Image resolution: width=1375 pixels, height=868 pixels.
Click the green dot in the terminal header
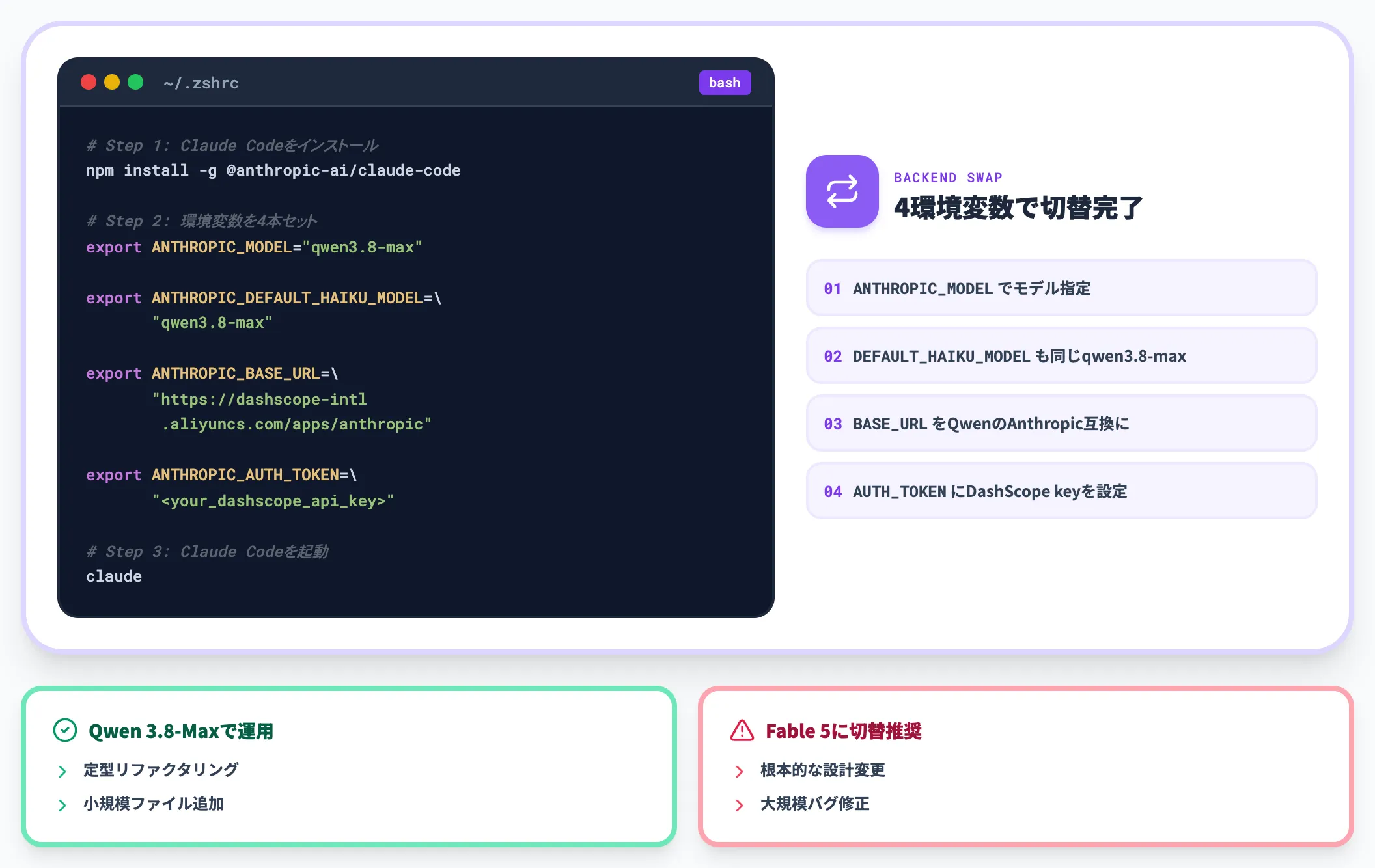(x=135, y=82)
